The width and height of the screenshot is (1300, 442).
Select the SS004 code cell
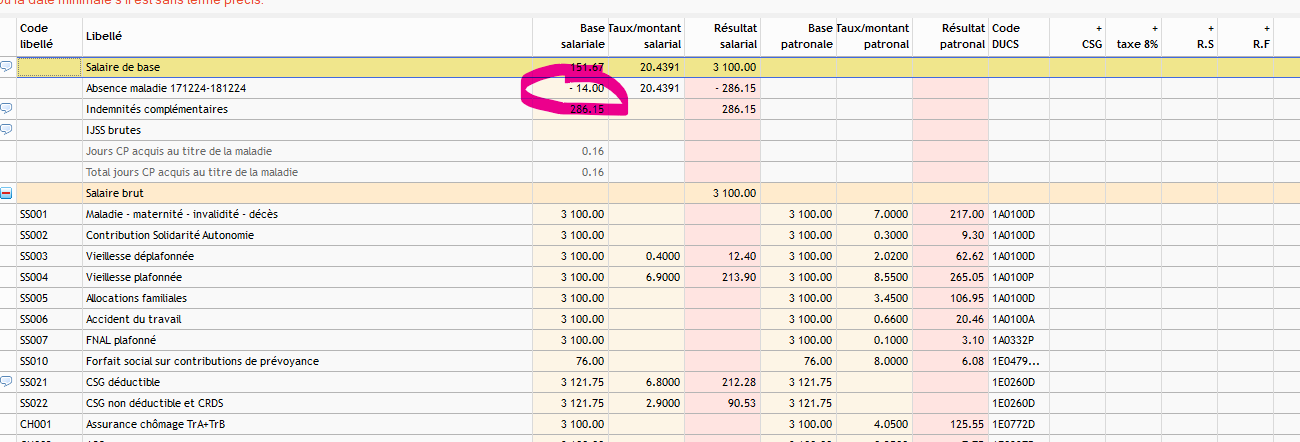pyautogui.click(x=49, y=277)
